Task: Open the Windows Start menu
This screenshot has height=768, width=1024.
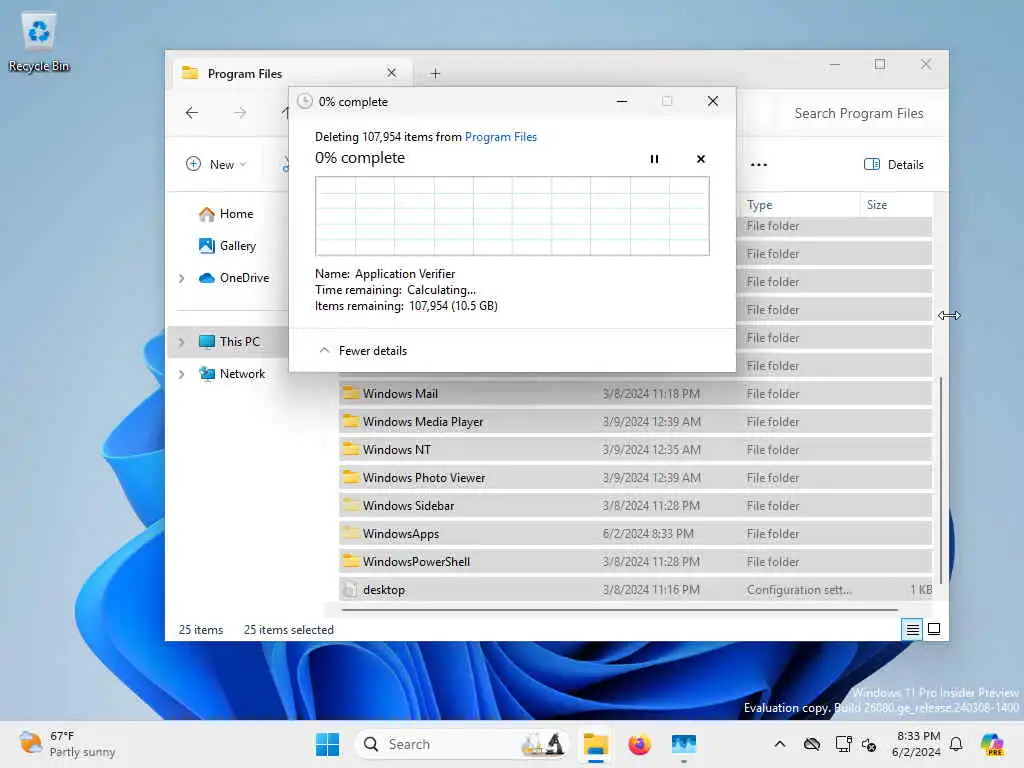Action: pyautogui.click(x=327, y=744)
